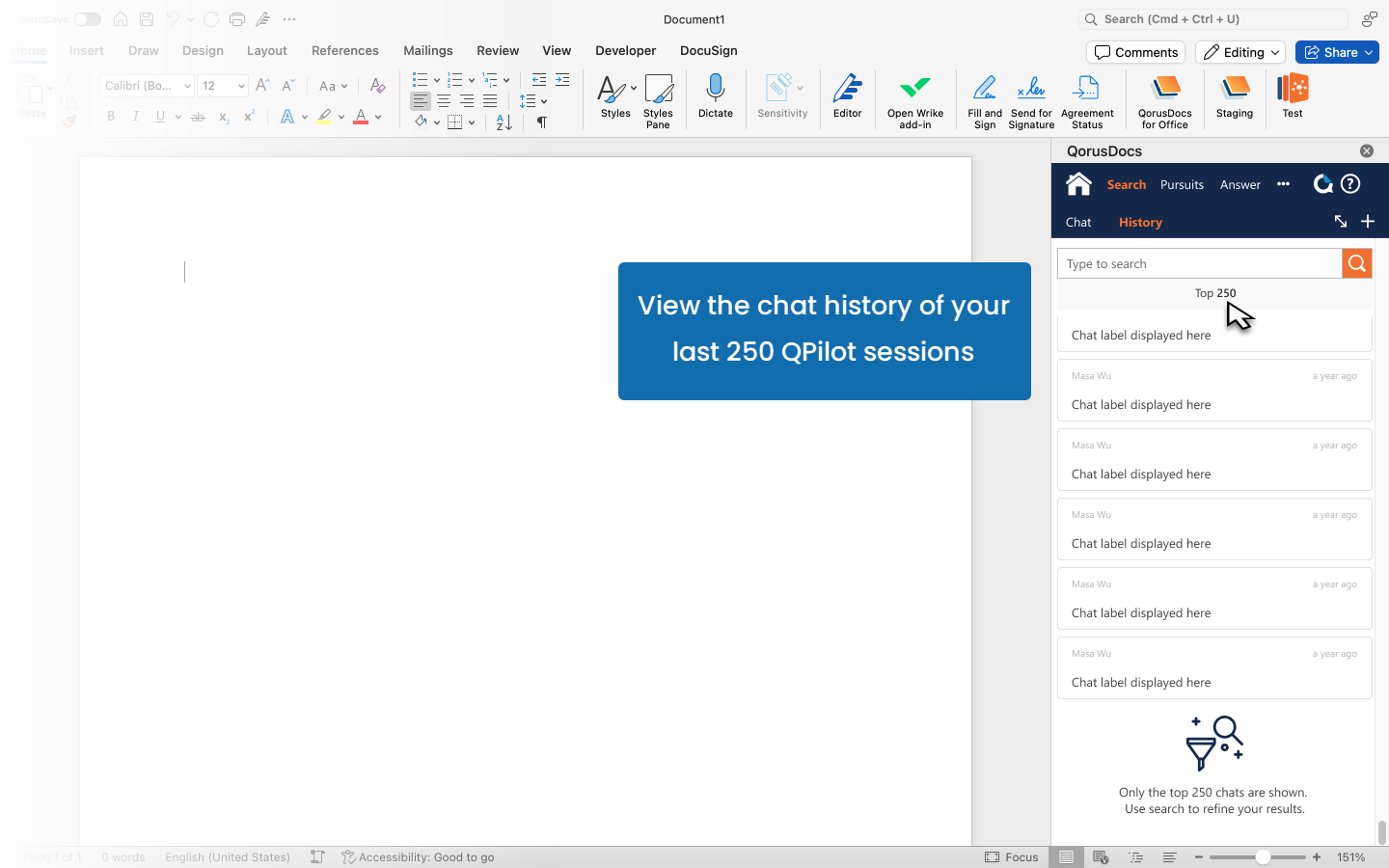Image resolution: width=1389 pixels, height=868 pixels.
Task: Center align the paragraph
Action: pos(444,101)
